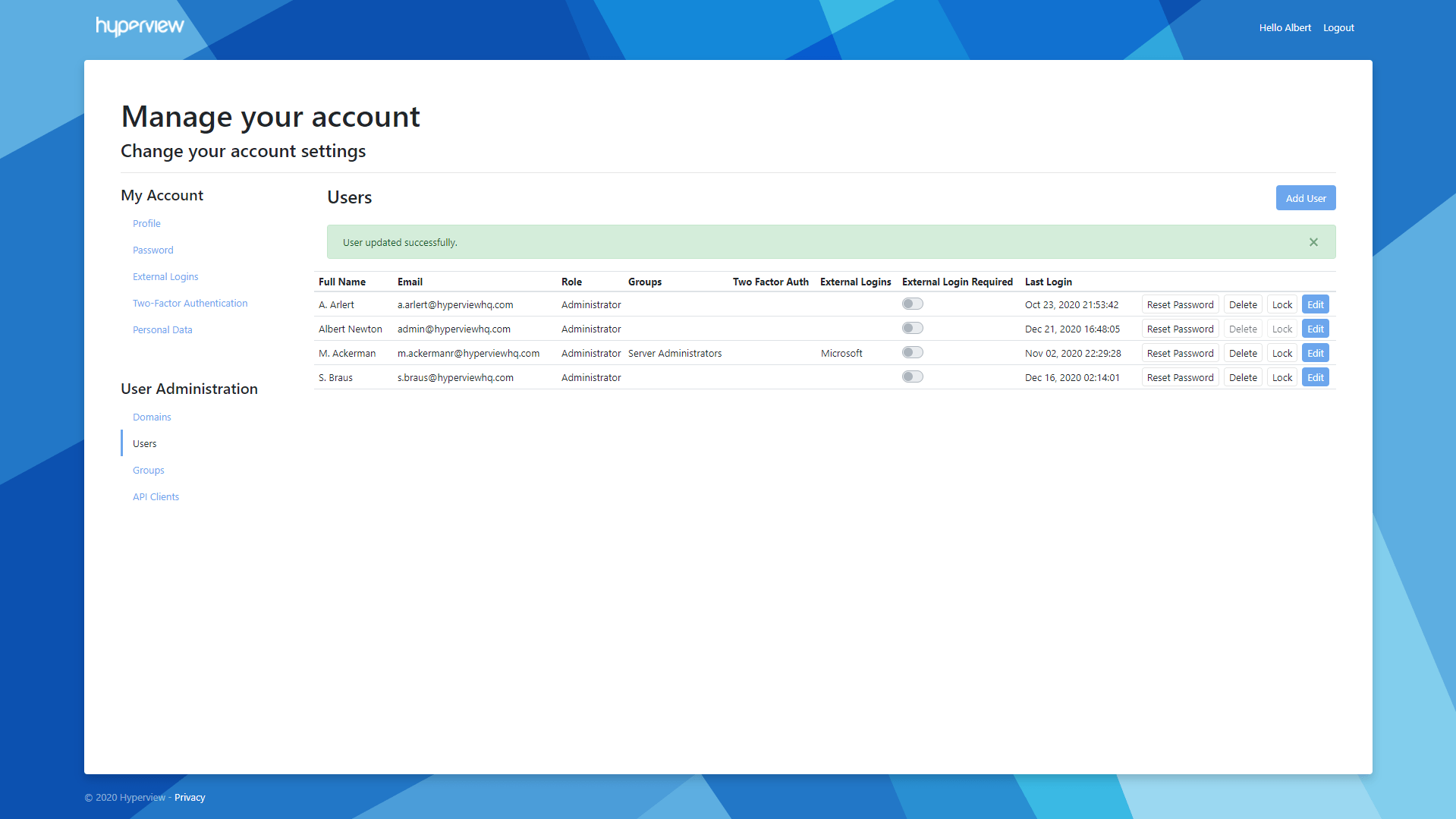
Task: Go to External Logins in My Account
Action: click(x=165, y=276)
